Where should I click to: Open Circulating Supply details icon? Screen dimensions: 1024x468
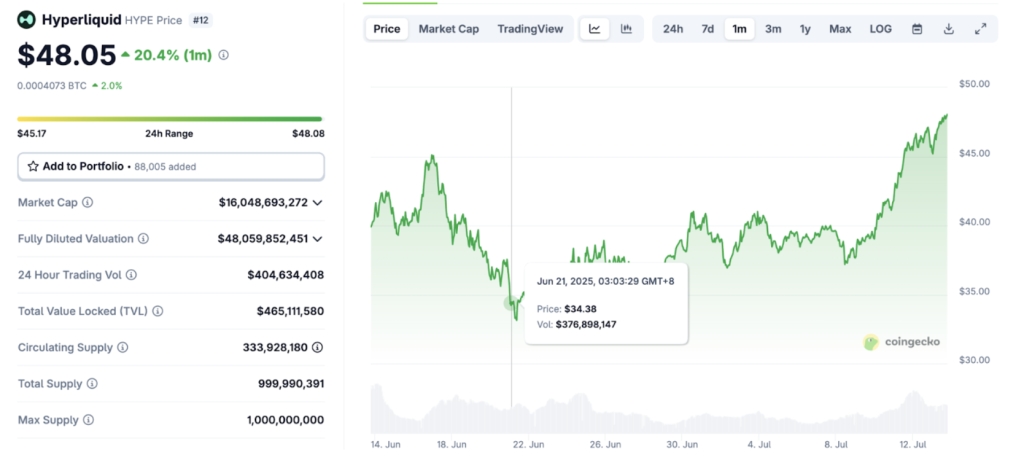(318, 348)
